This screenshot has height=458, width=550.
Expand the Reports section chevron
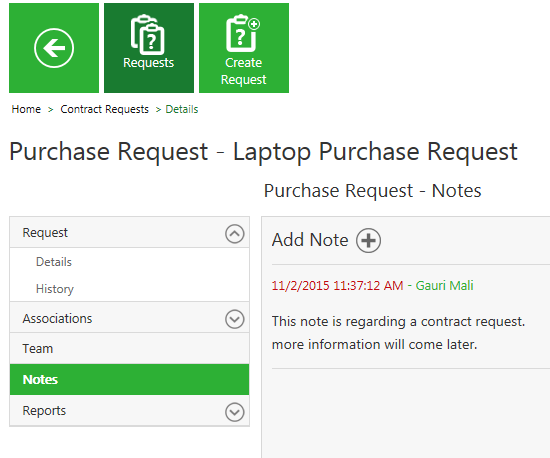pyautogui.click(x=235, y=412)
